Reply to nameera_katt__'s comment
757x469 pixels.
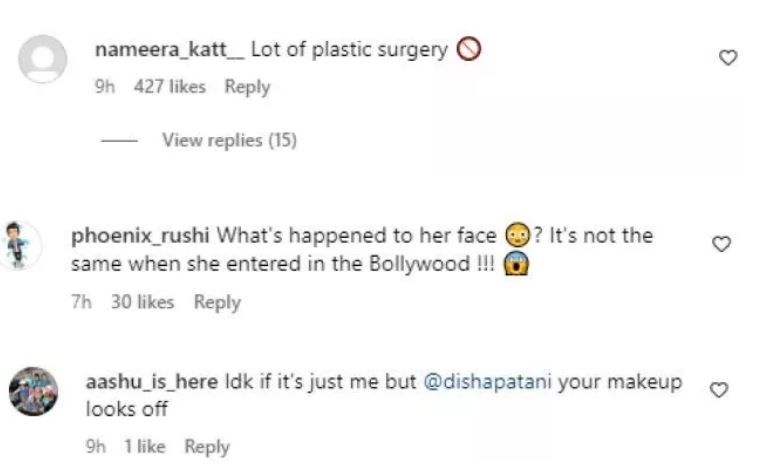click(x=247, y=87)
